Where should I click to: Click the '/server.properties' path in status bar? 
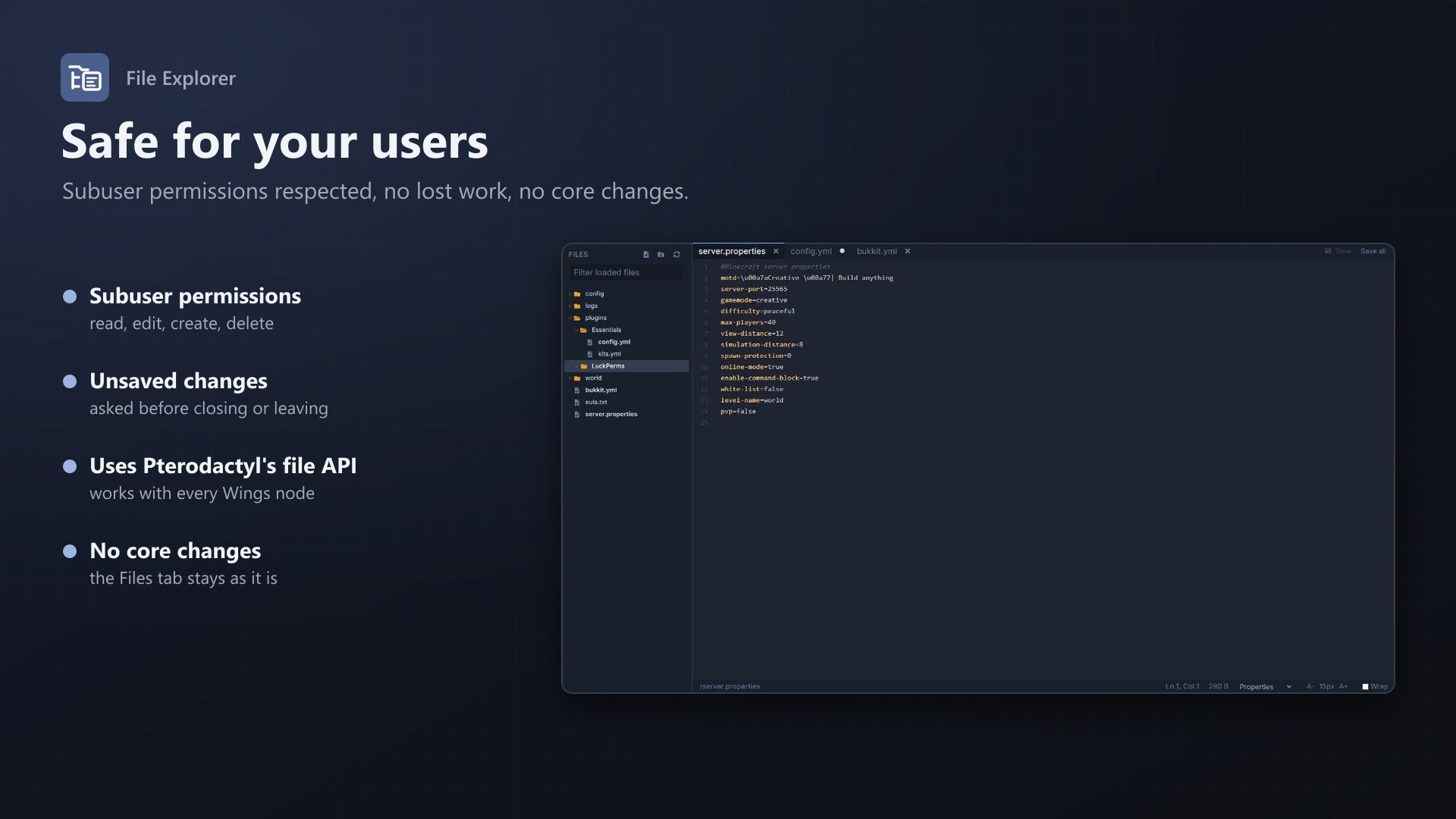[x=730, y=687]
